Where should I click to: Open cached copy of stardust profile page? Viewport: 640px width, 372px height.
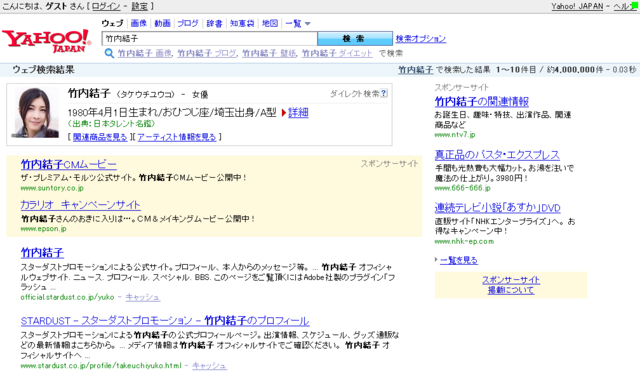tap(209, 365)
